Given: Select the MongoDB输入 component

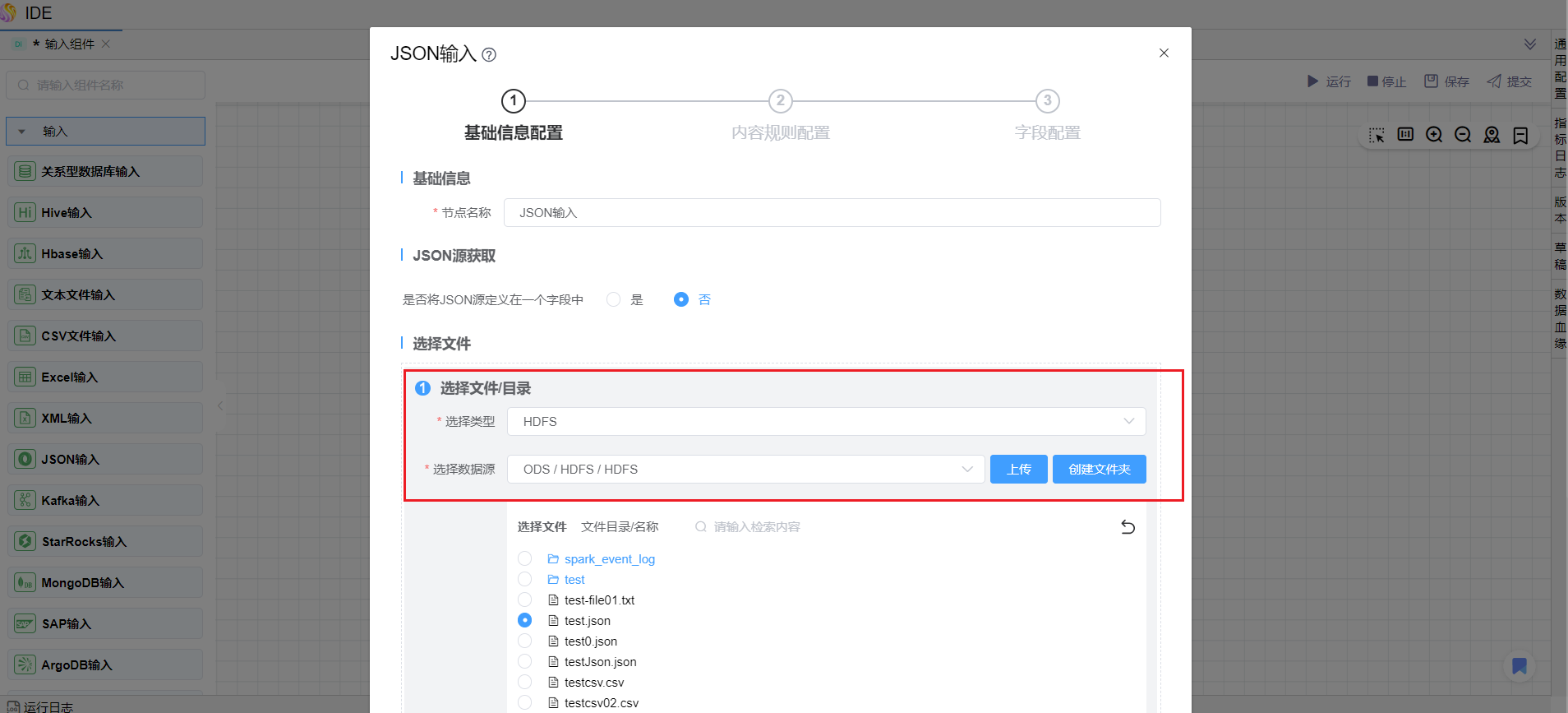Looking at the screenshot, I should (105, 582).
